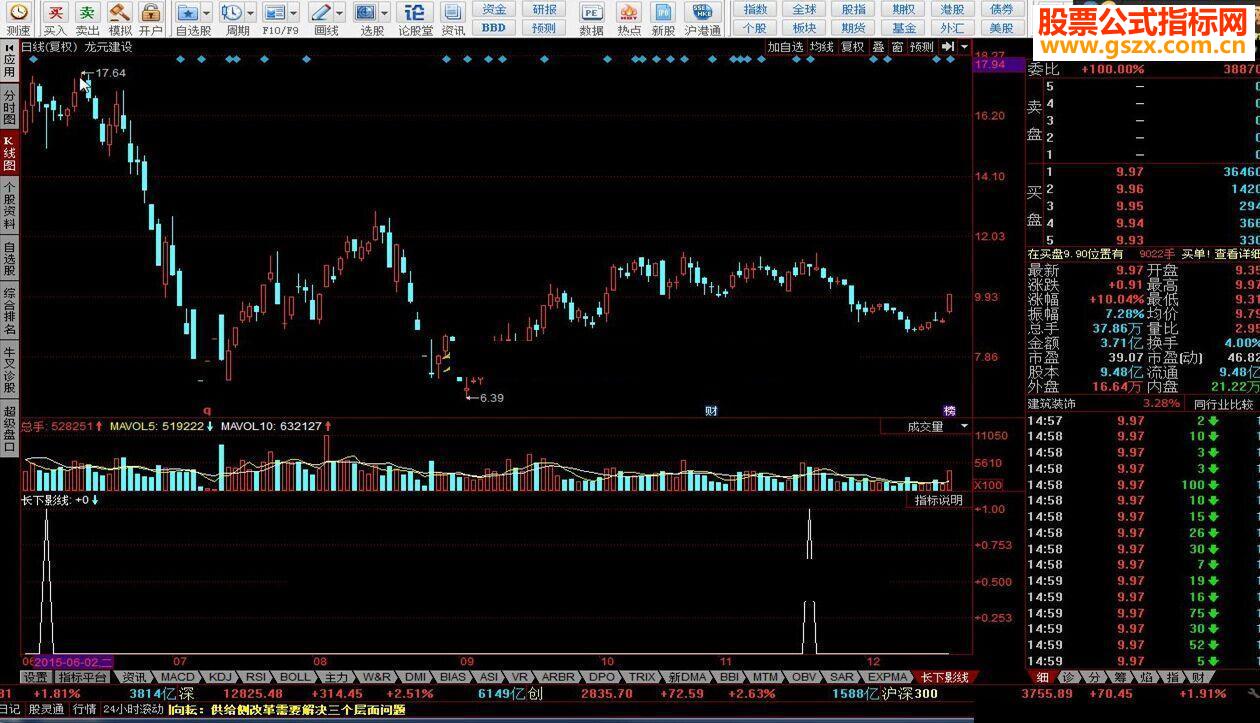
Task: Launch 模拟 simulated trading gavel icon
Action: (x=120, y=13)
